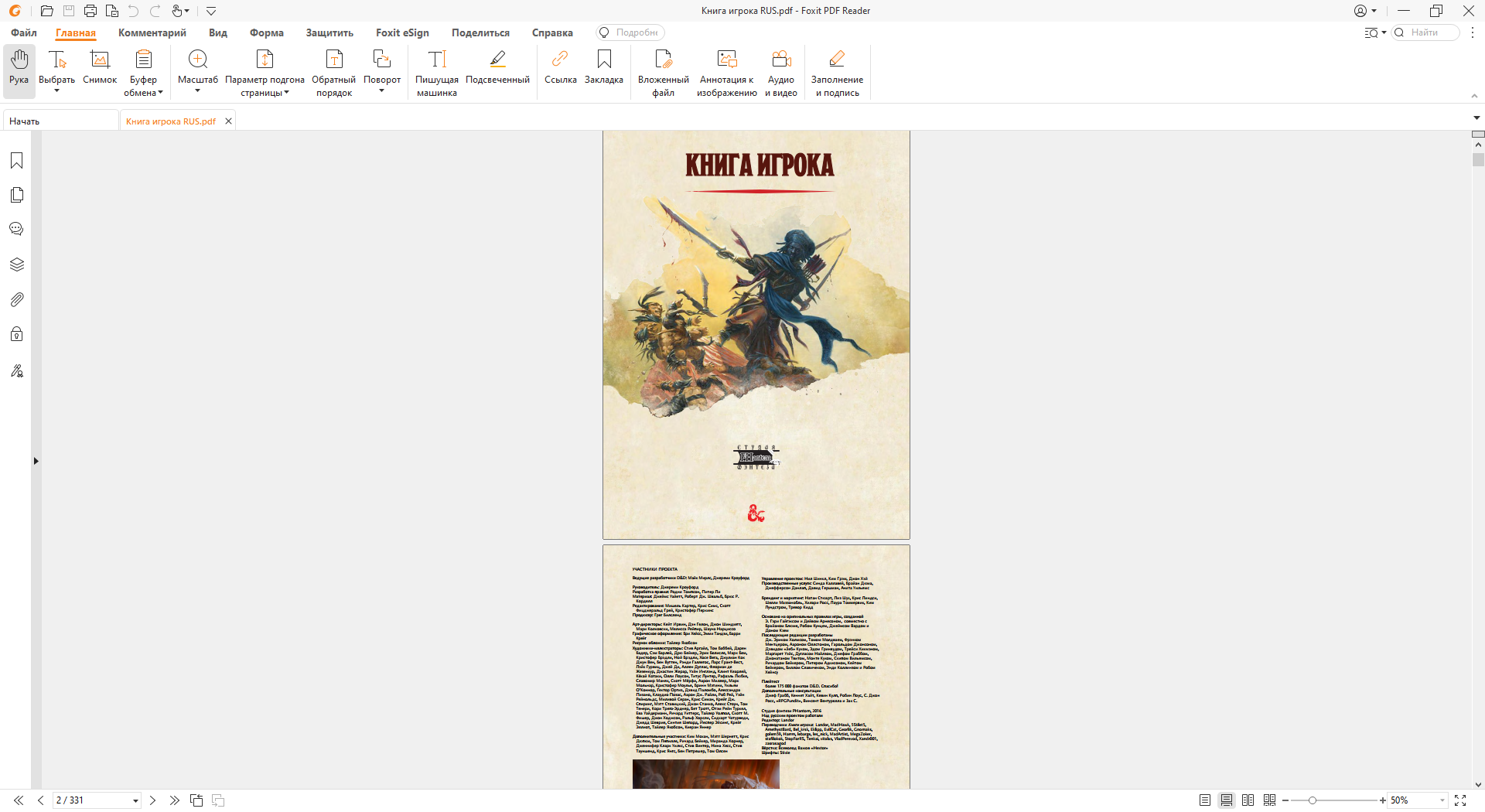Screen dimensions: 1485x812
Task: Open Заполнение и подпись tool
Action: tap(837, 72)
